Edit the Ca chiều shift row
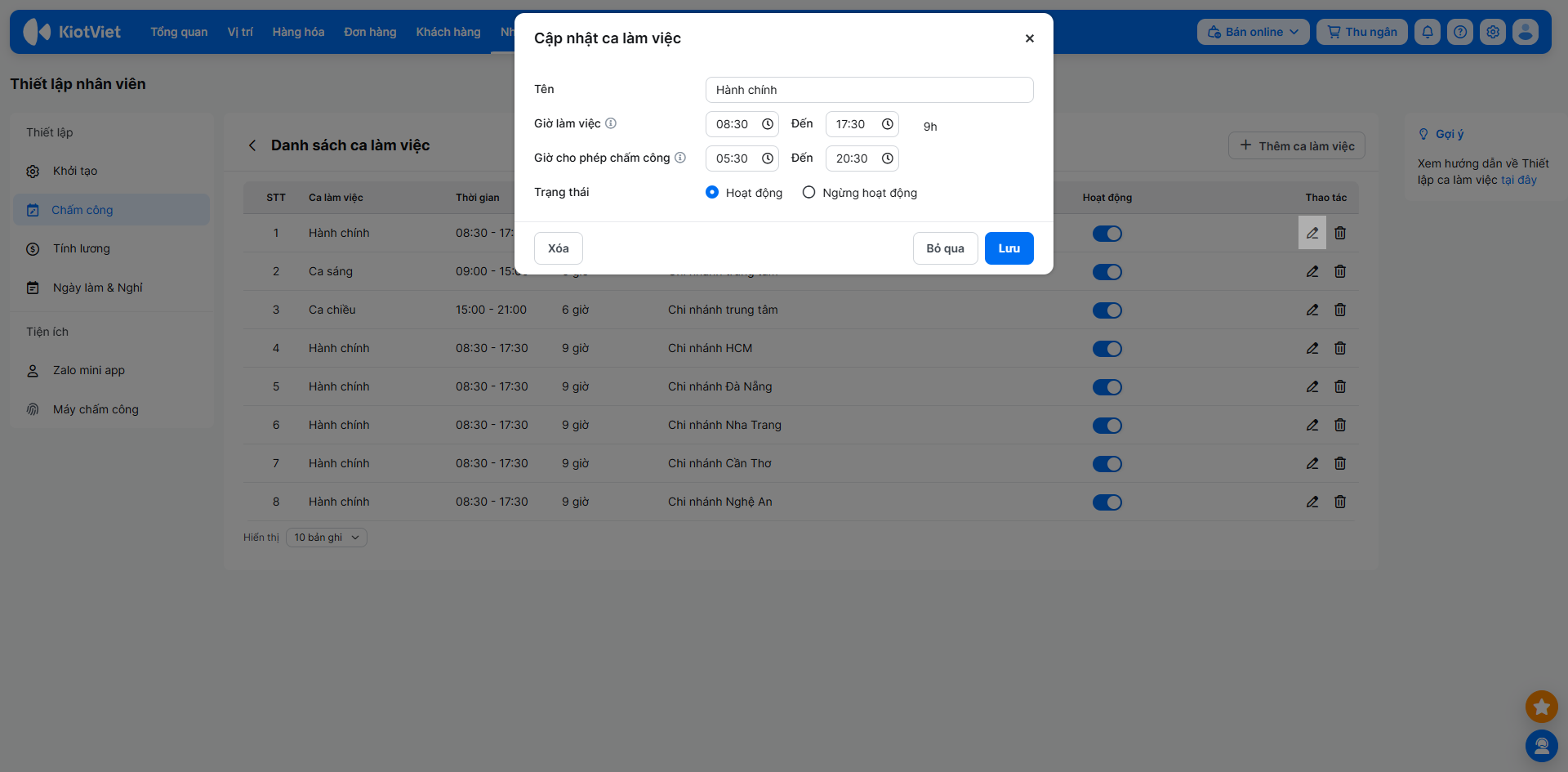Viewport: 1568px width, 772px height. point(1312,310)
